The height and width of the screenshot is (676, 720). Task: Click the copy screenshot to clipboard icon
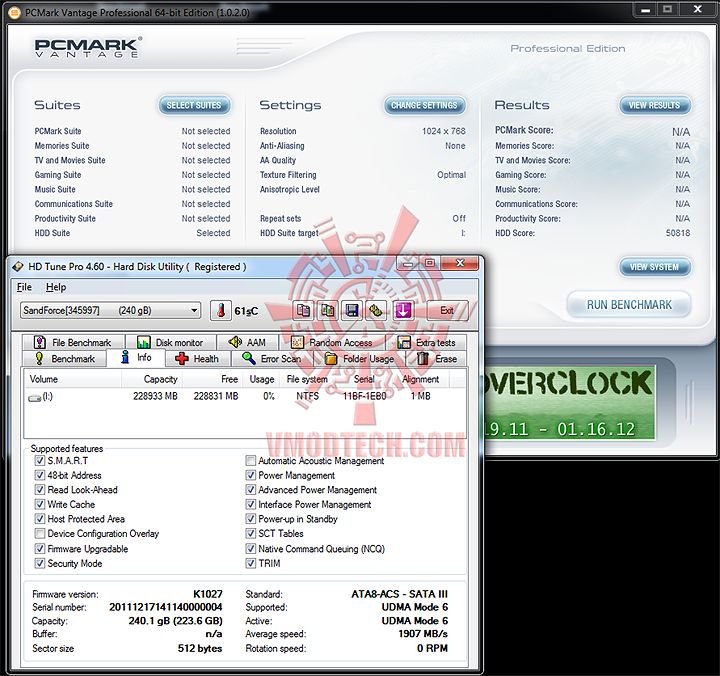pos(327,311)
